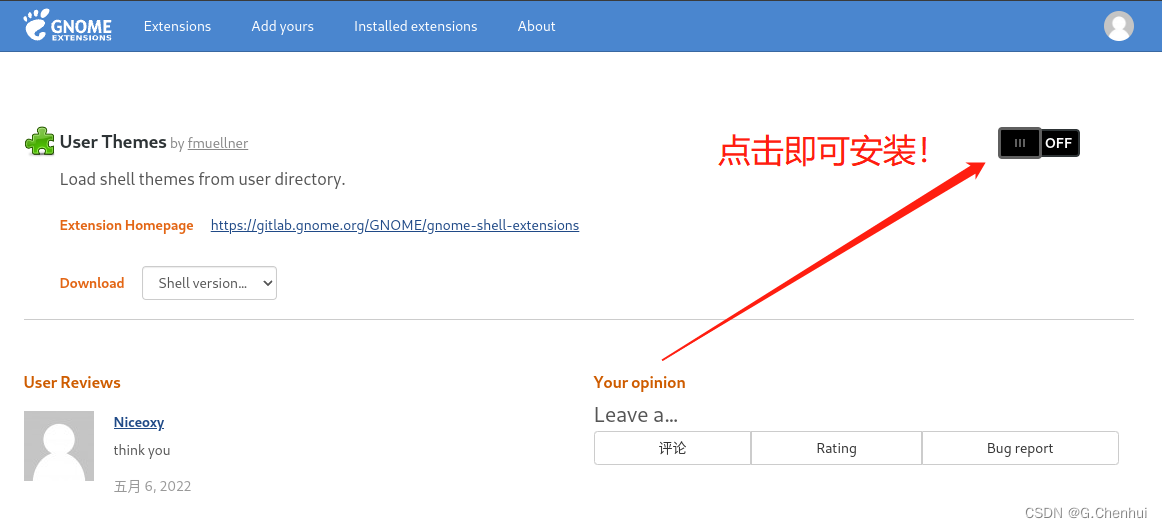Screen dimensions: 1162x528
Task: Click the Extension Homepage label
Action: (x=127, y=225)
